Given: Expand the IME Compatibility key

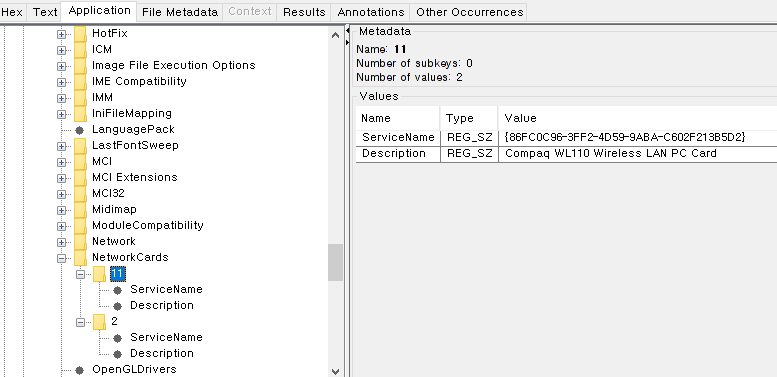Looking at the screenshot, I should (61, 82).
